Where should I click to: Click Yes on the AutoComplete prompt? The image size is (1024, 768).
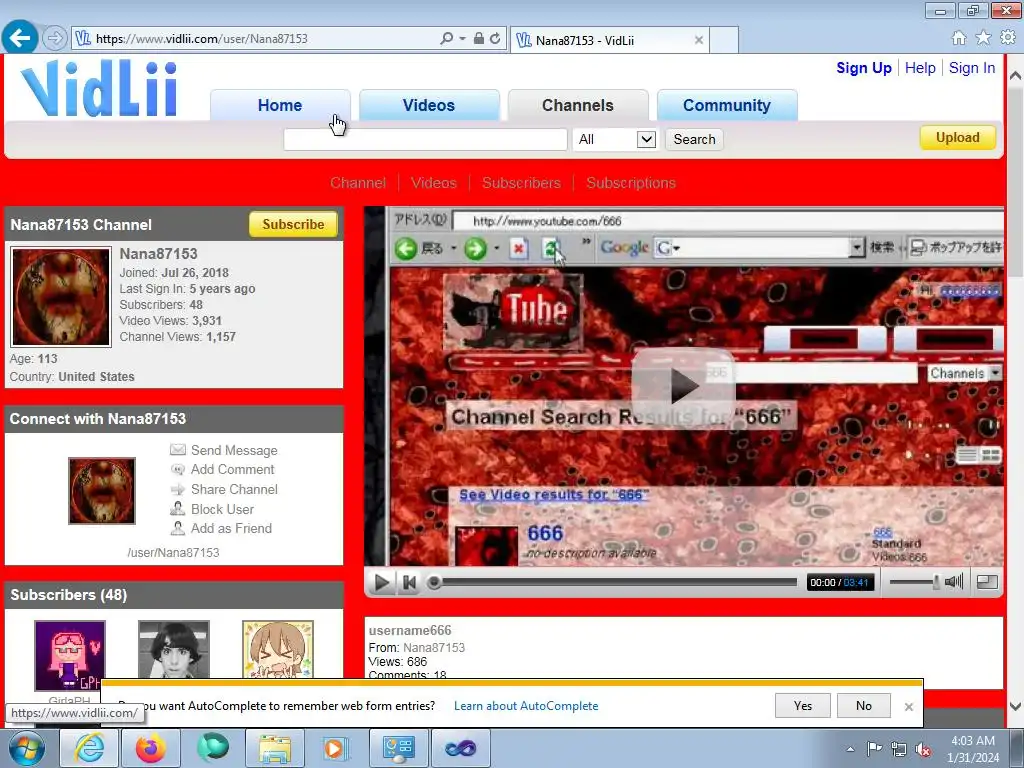click(803, 705)
